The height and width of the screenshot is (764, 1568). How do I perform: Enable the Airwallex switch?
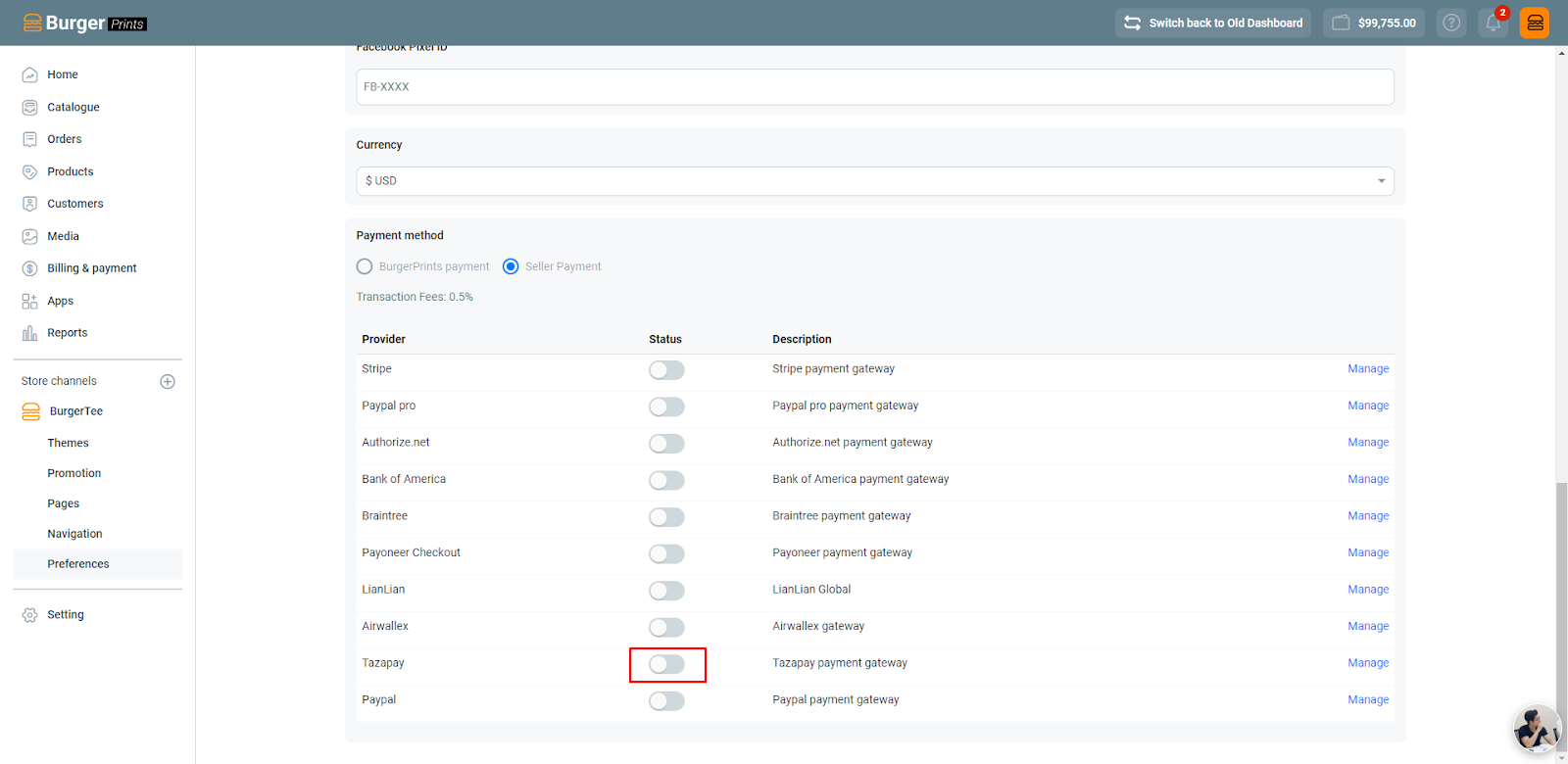pyautogui.click(x=666, y=627)
